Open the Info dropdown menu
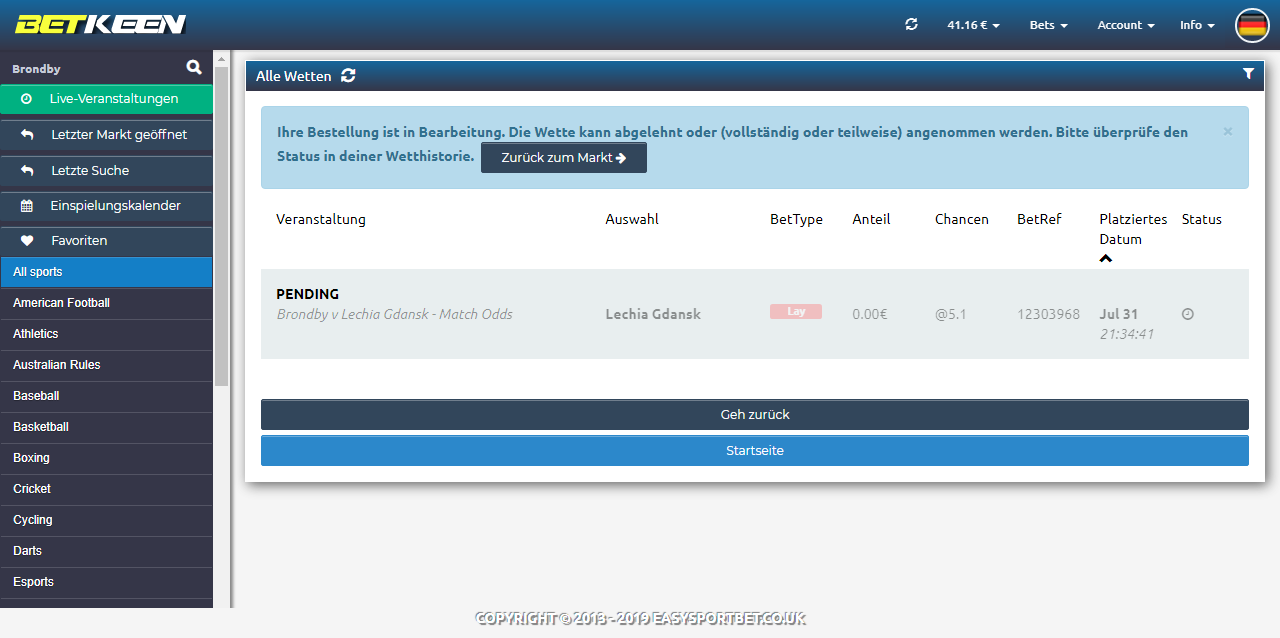Viewport: 1280px width, 638px height. pos(1197,25)
